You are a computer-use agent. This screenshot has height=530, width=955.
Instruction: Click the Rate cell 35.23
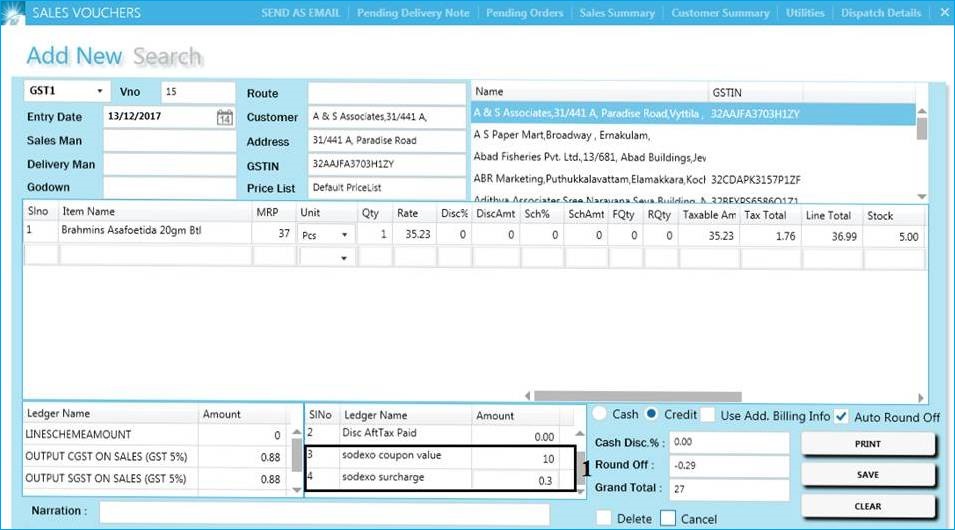[415, 234]
